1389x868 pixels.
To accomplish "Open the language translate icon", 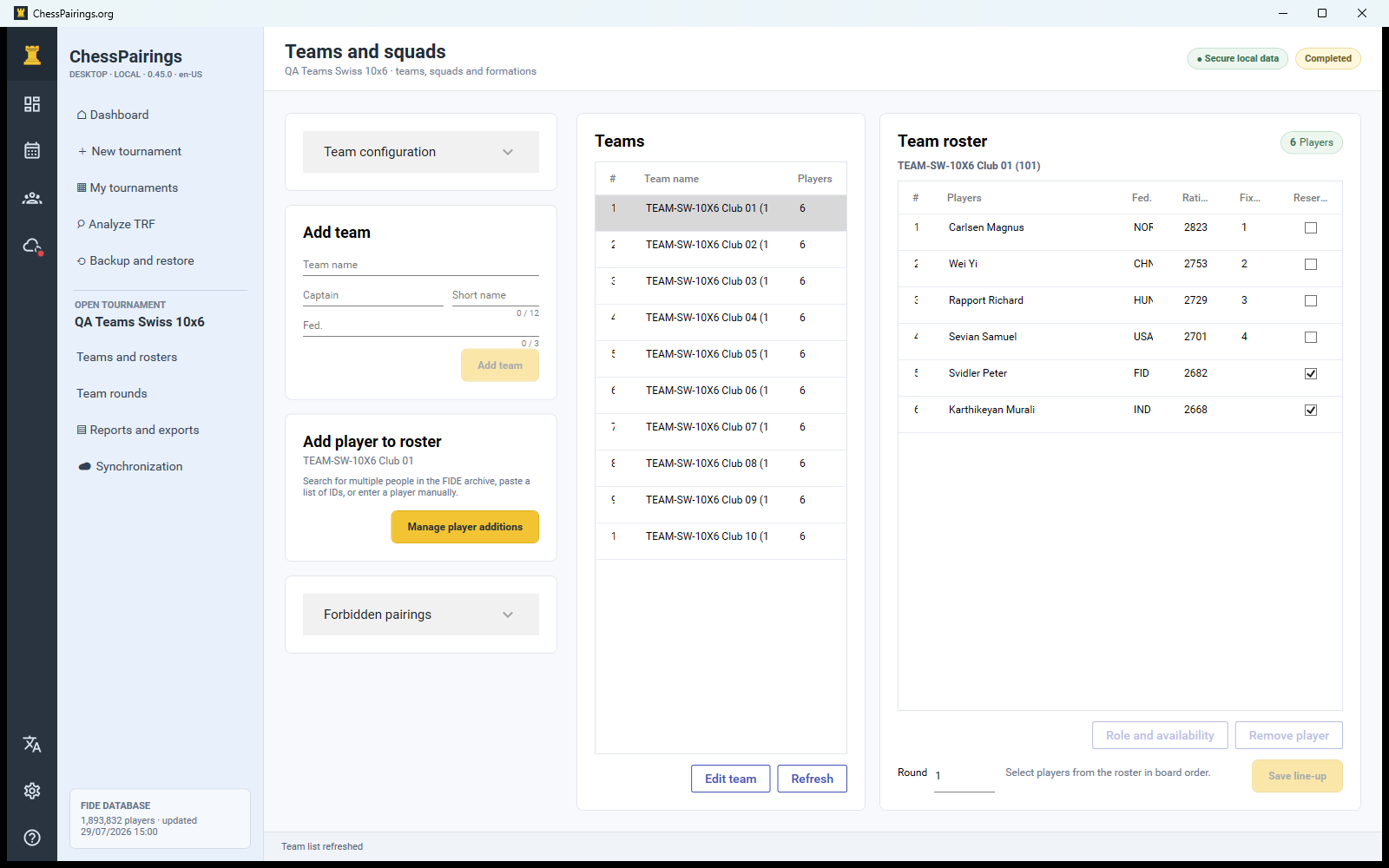I will 32,744.
